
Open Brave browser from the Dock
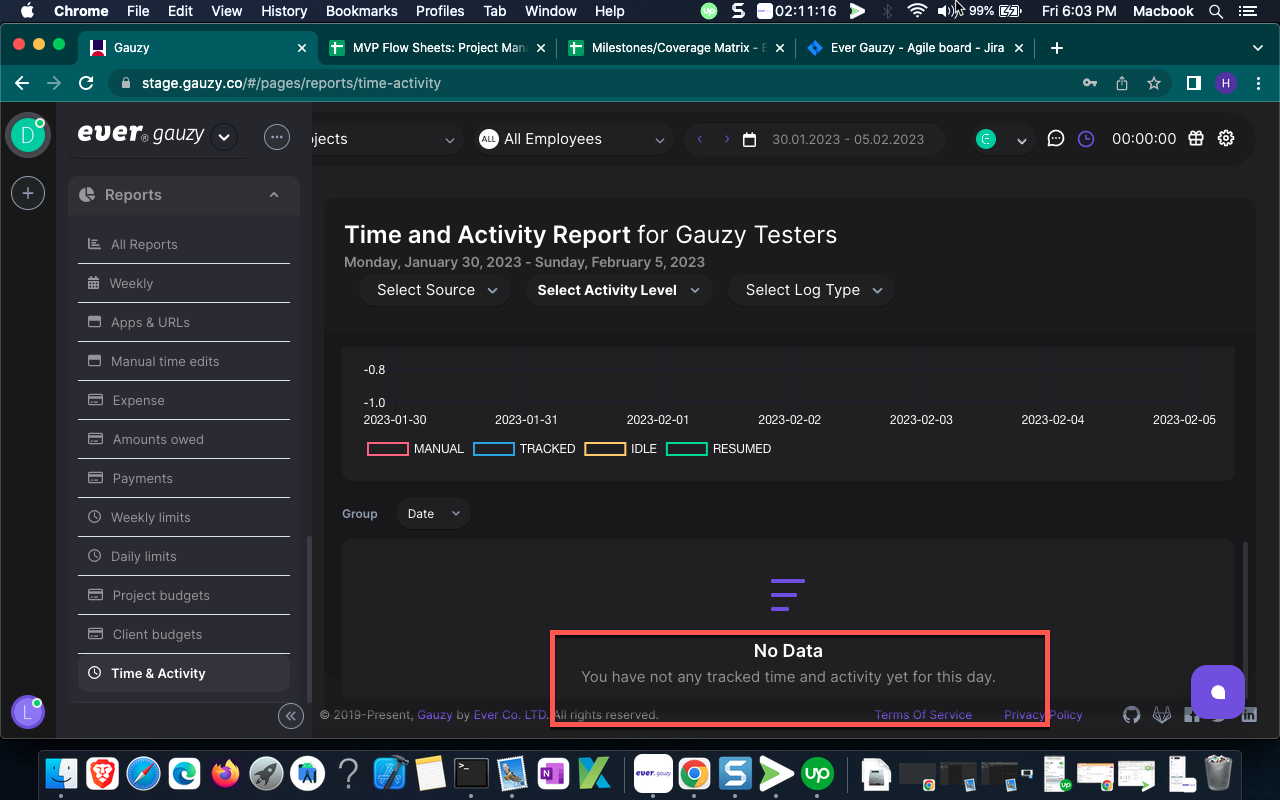coord(103,772)
